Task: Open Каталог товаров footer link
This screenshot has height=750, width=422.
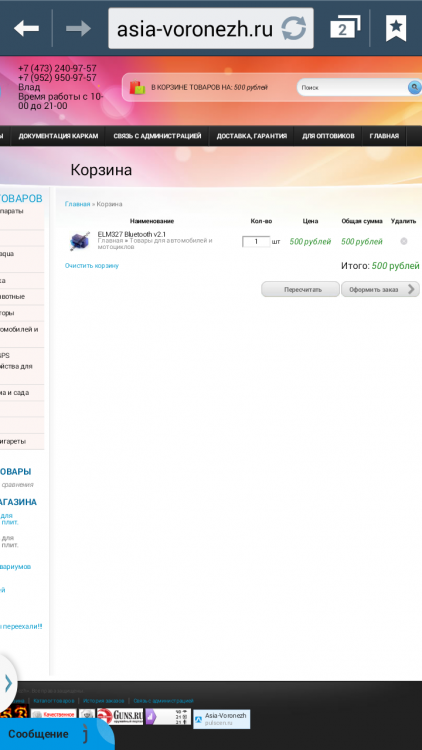Action: (x=54, y=701)
